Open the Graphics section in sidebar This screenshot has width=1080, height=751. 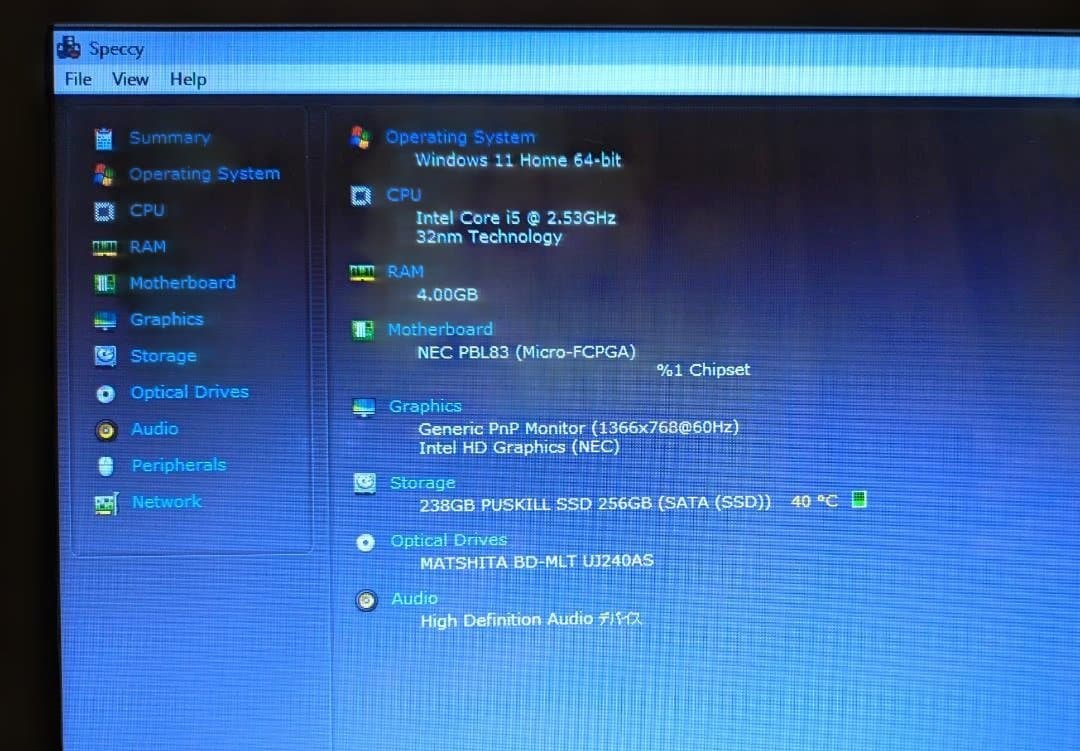[167, 320]
